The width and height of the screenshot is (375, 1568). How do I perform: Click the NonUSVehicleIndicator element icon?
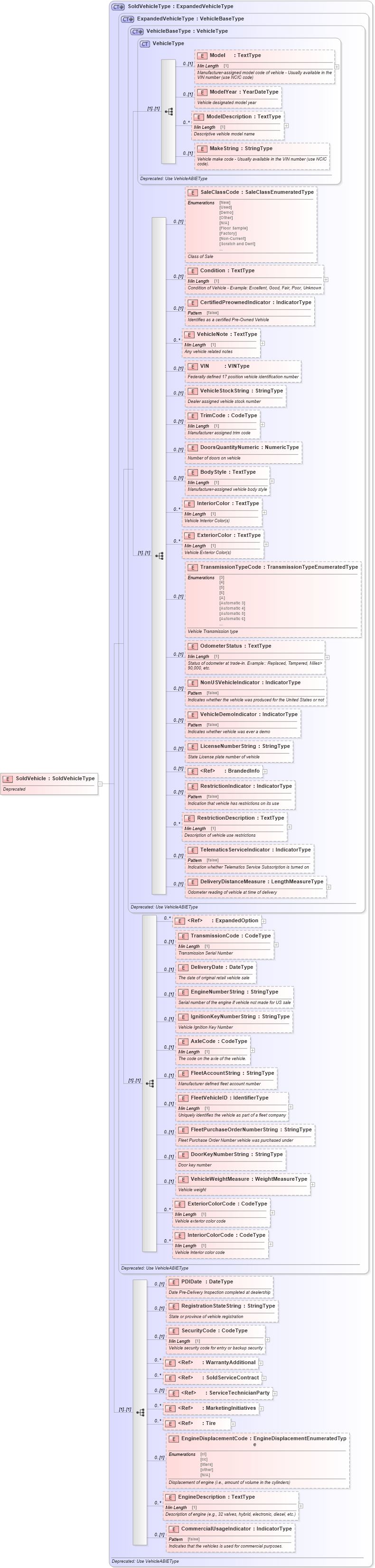click(x=193, y=683)
